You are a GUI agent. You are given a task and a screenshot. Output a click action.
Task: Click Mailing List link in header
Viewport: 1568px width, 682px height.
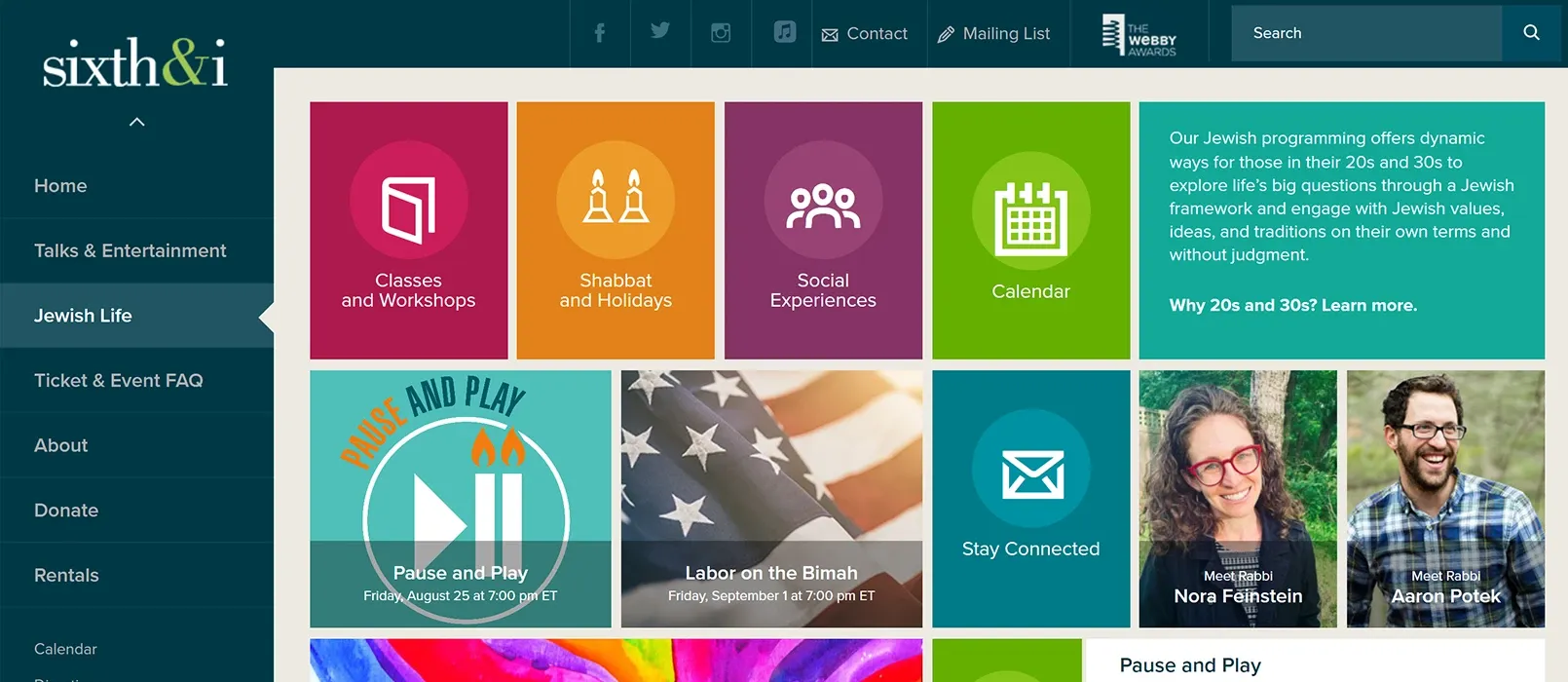993,34
